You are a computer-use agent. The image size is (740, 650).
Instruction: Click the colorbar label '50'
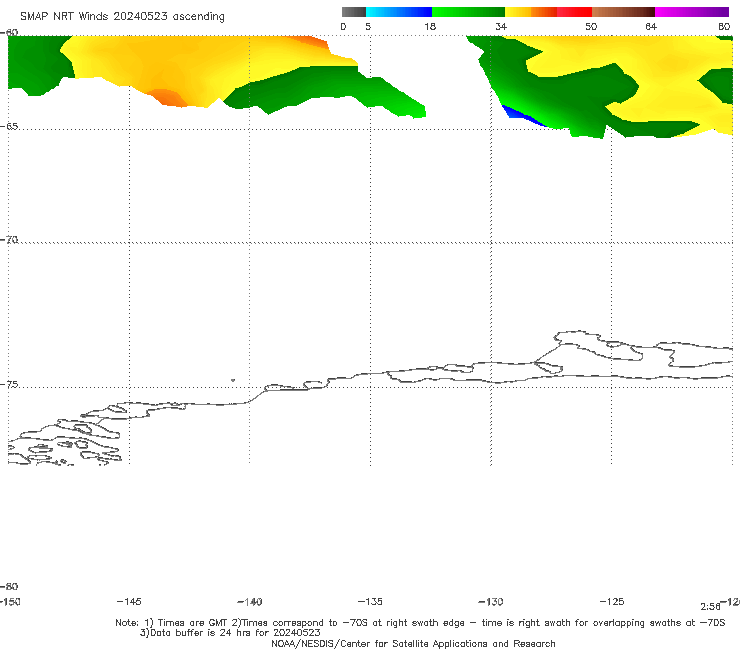click(591, 27)
